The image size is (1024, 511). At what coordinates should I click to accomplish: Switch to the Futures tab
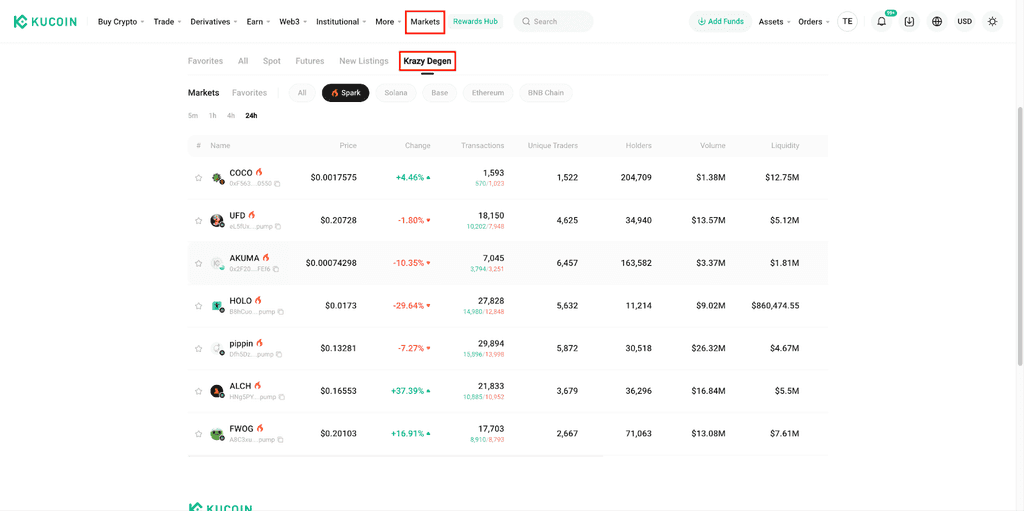click(310, 61)
